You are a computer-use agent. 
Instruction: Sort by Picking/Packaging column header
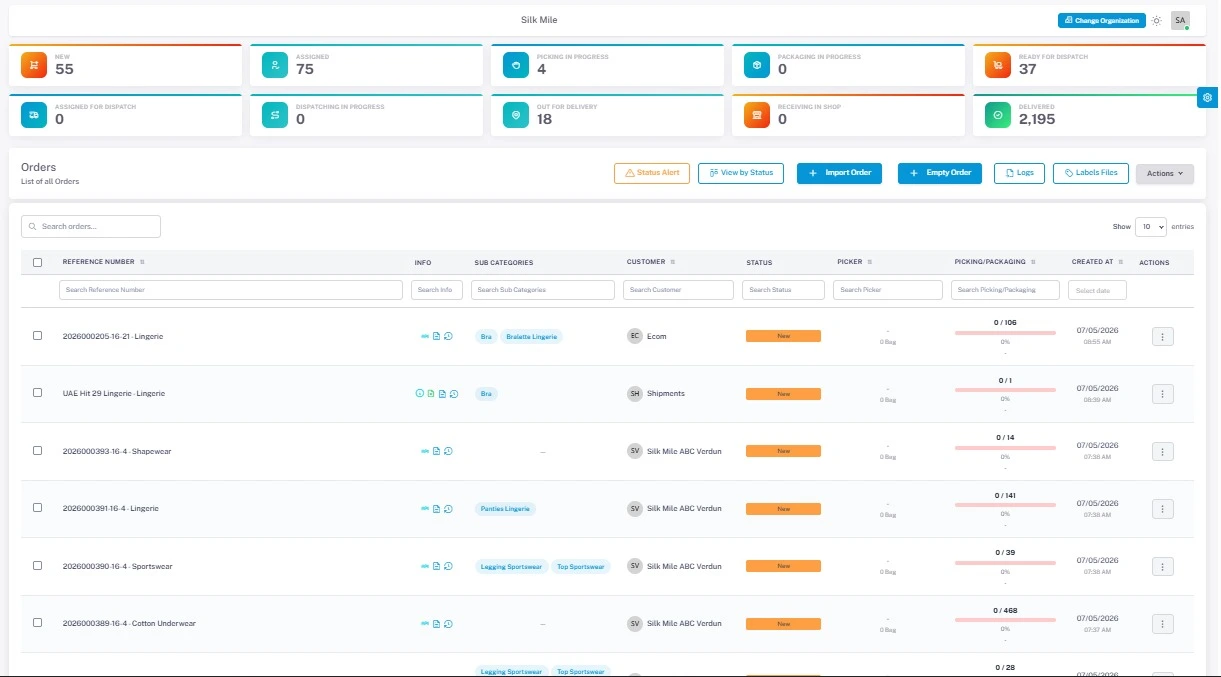(994, 262)
